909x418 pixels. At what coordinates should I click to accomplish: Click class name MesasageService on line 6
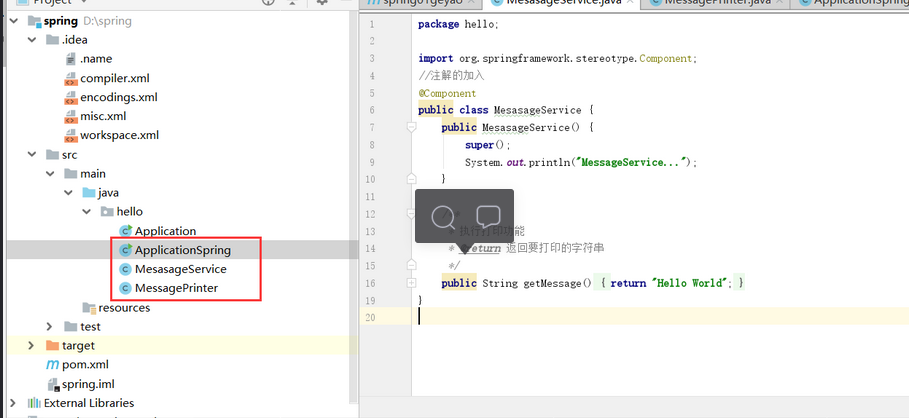click(537, 110)
